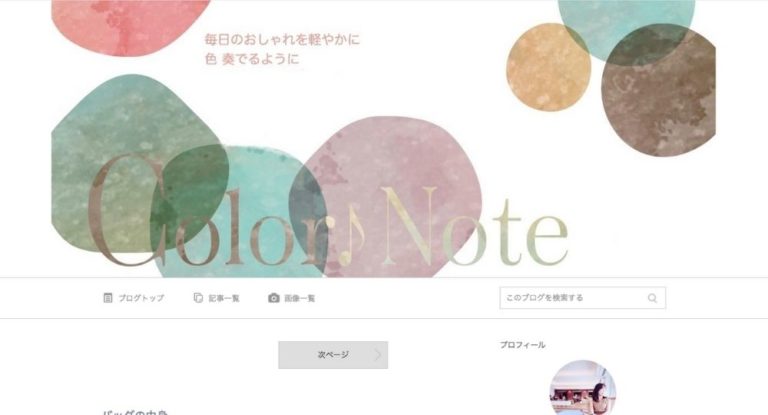Click the orange watercolor circle in banner
The width and height of the screenshot is (768, 415).
[x=548, y=67]
